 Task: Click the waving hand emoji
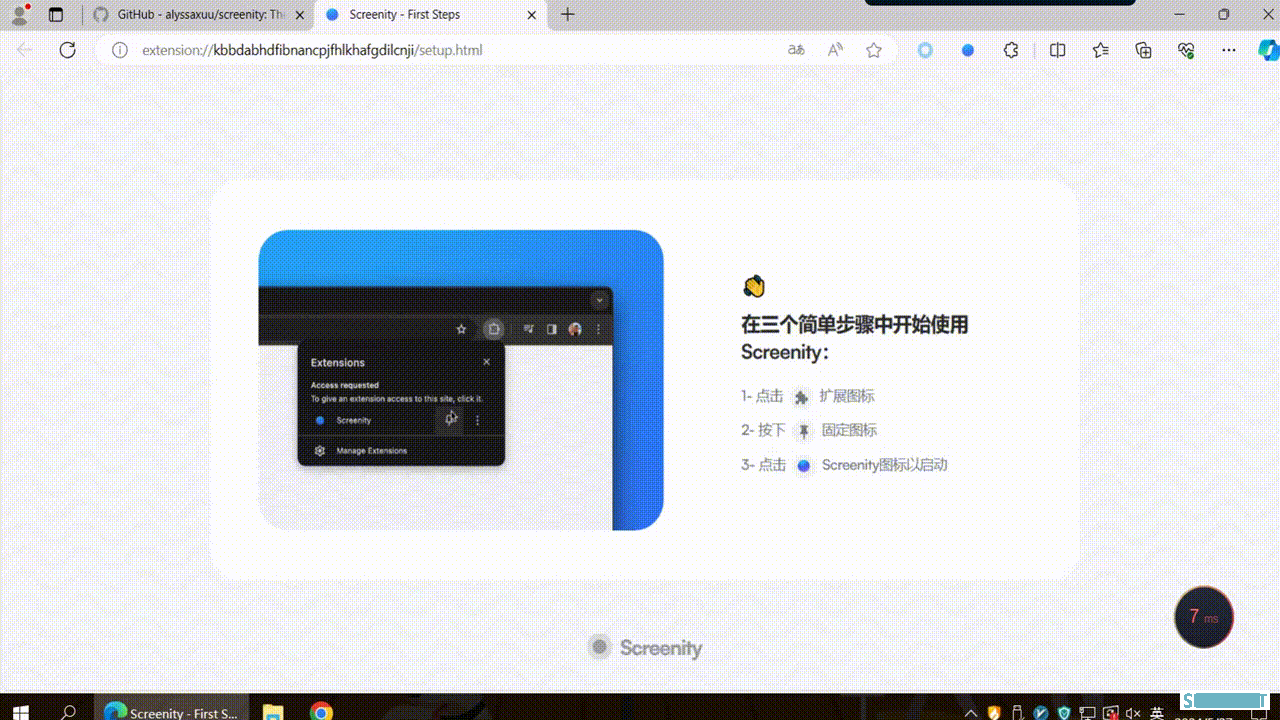coord(753,287)
